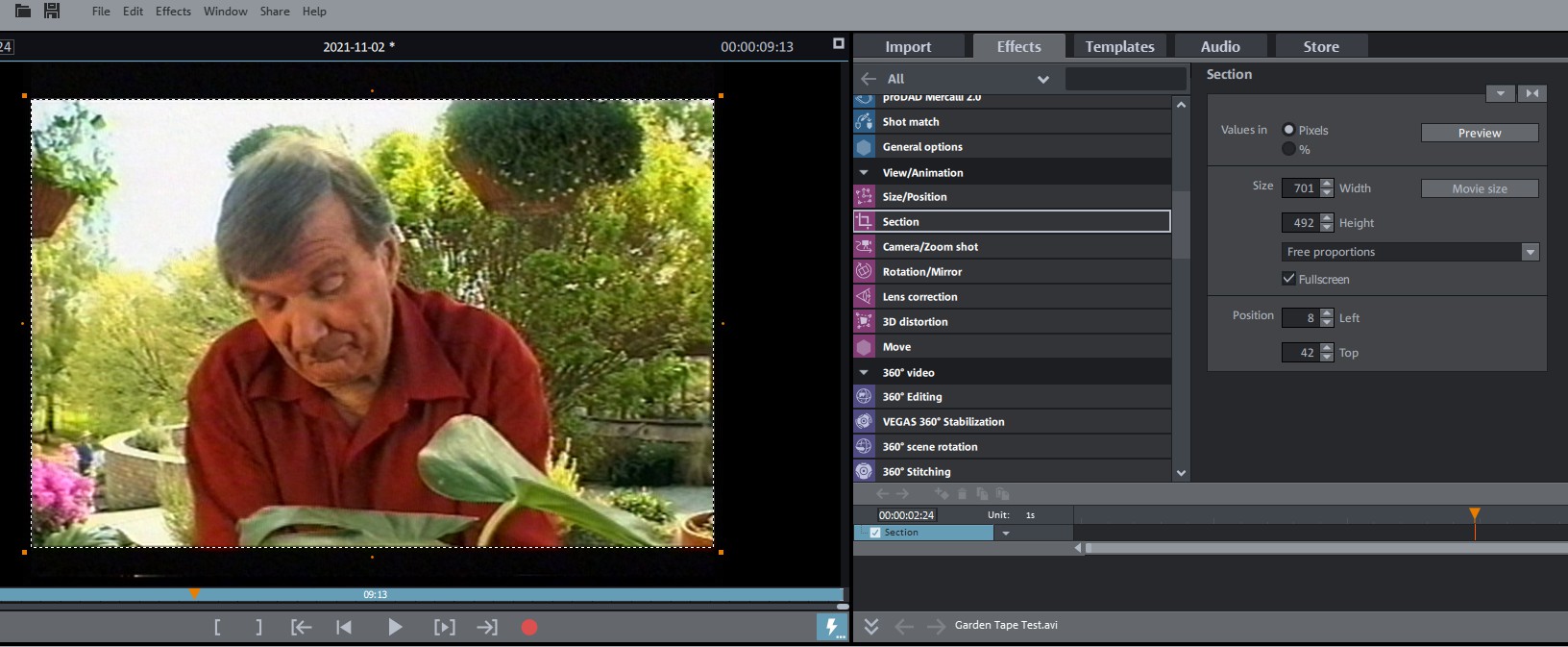Open the Edit menu

point(134,12)
